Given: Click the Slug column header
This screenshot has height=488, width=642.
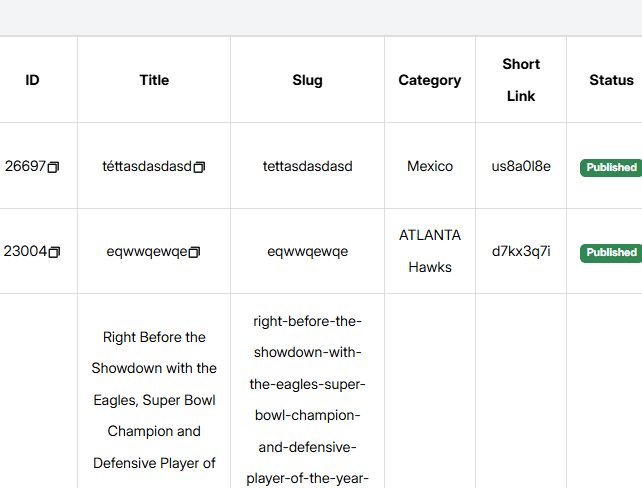Looking at the screenshot, I should [x=307, y=80].
